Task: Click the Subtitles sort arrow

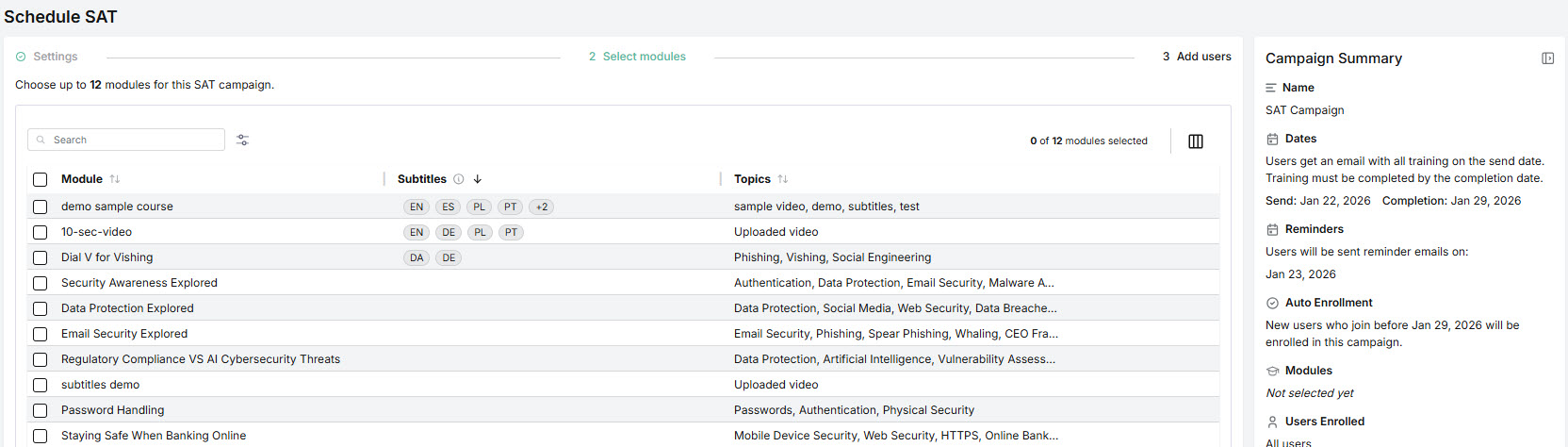Action: tap(478, 179)
